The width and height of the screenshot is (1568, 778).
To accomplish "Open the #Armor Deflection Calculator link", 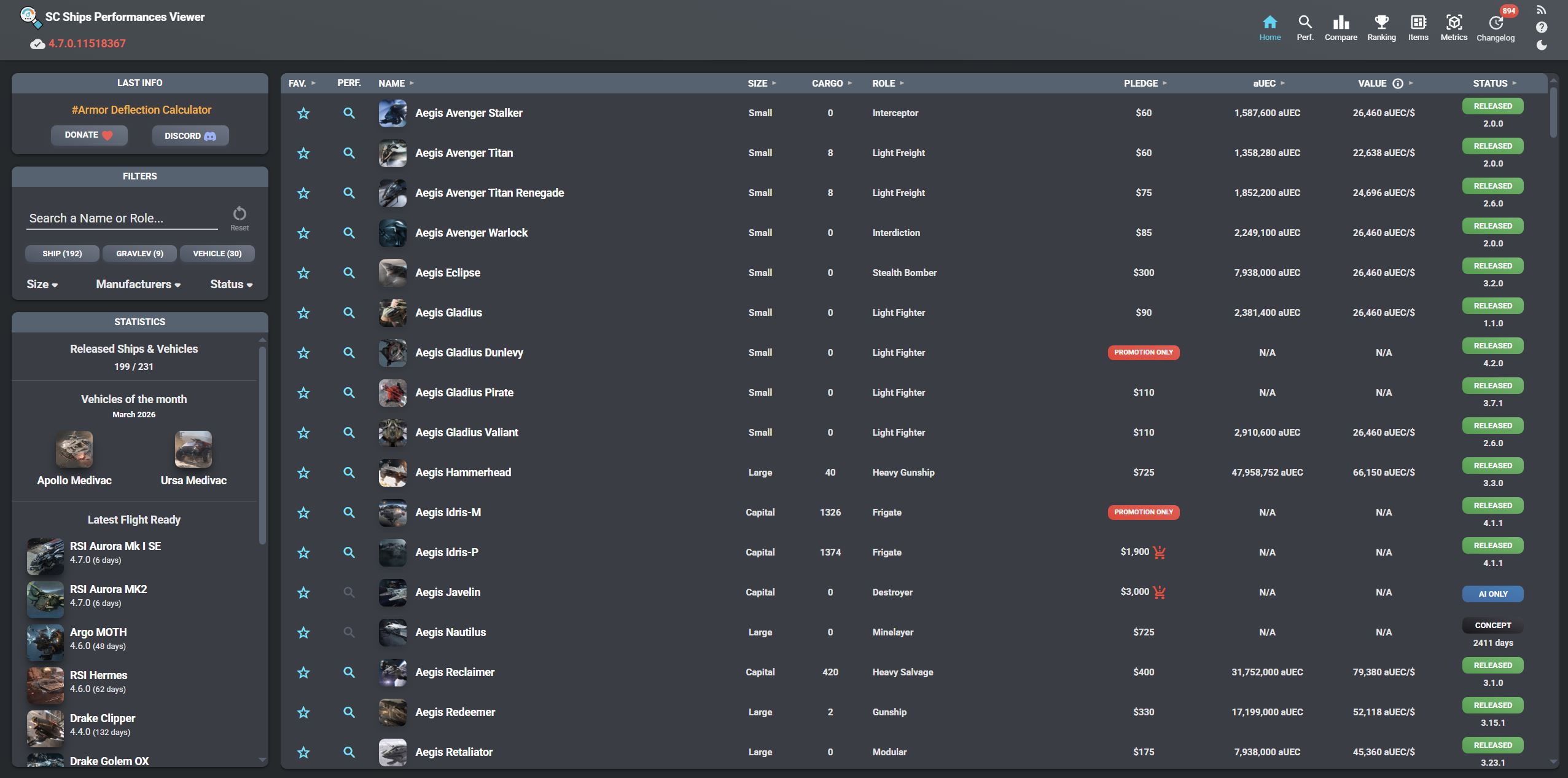I will (x=141, y=109).
